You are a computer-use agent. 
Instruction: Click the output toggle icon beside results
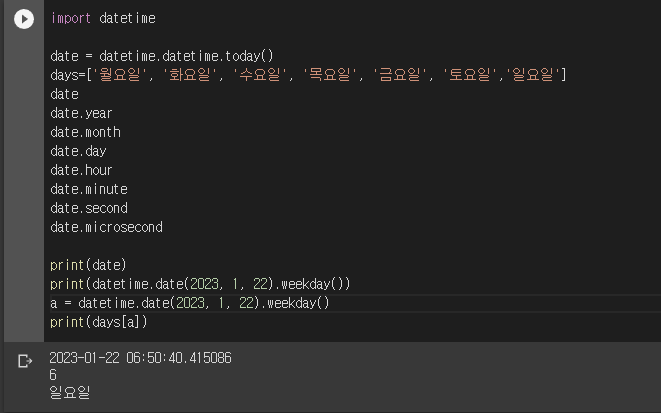pyautogui.click(x=25, y=361)
